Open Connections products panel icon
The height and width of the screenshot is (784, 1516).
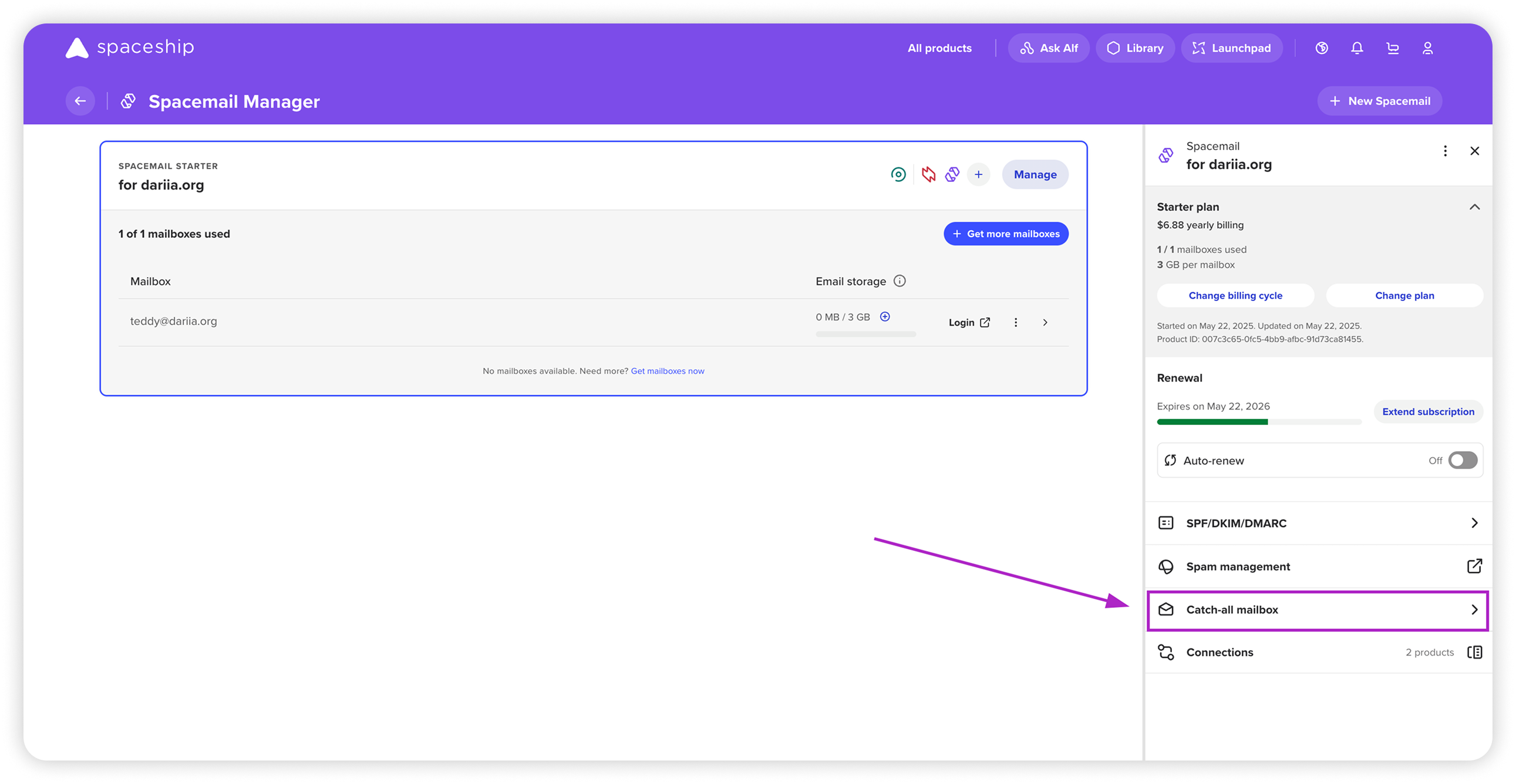click(x=1475, y=652)
